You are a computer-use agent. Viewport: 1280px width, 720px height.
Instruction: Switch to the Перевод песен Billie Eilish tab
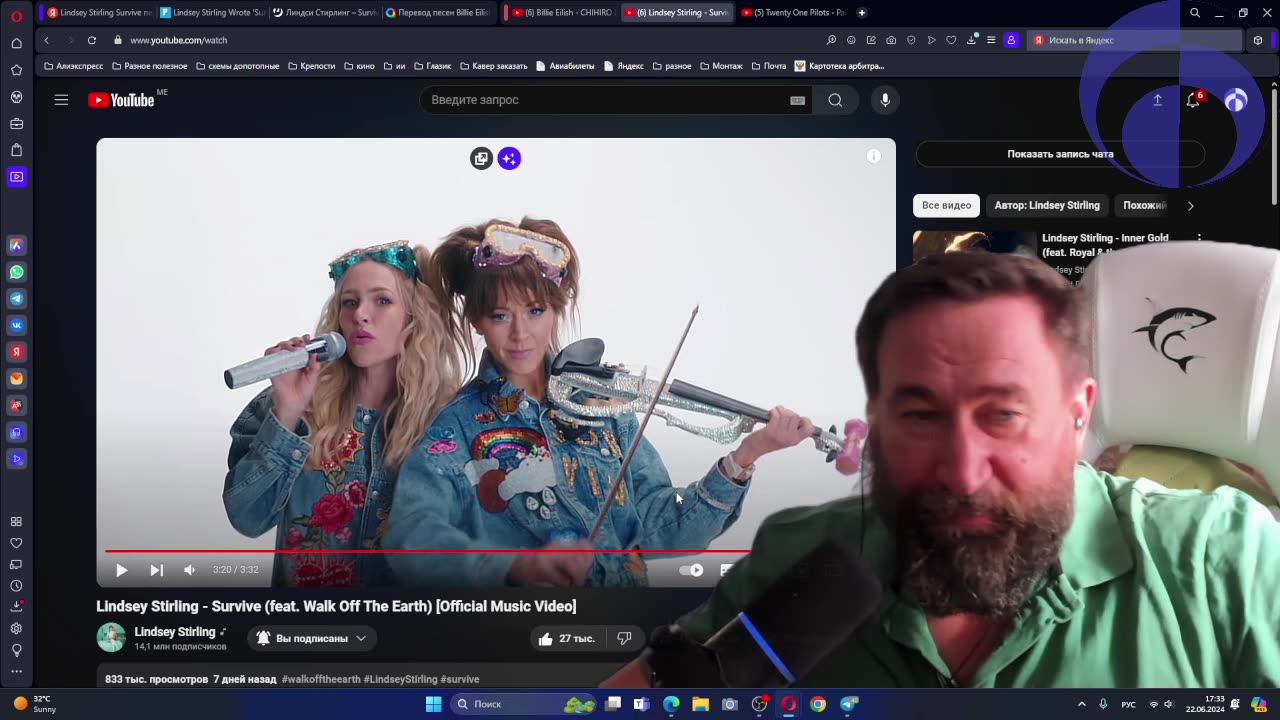(x=437, y=13)
